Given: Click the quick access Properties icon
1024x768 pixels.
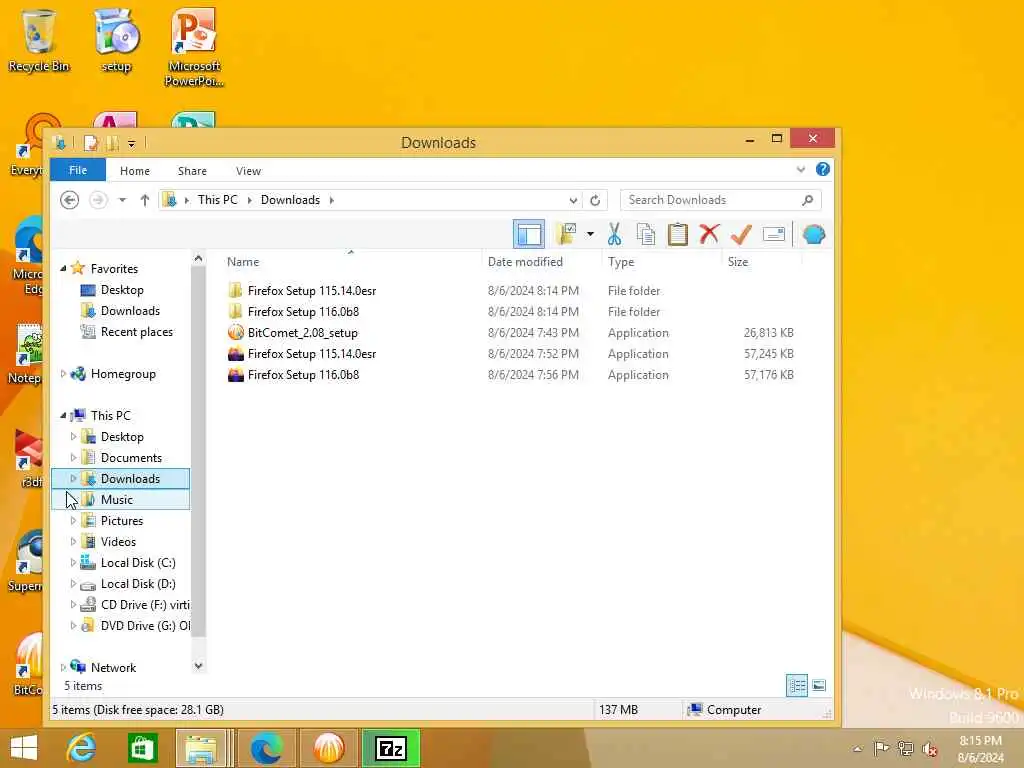Looking at the screenshot, I should (x=90, y=142).
